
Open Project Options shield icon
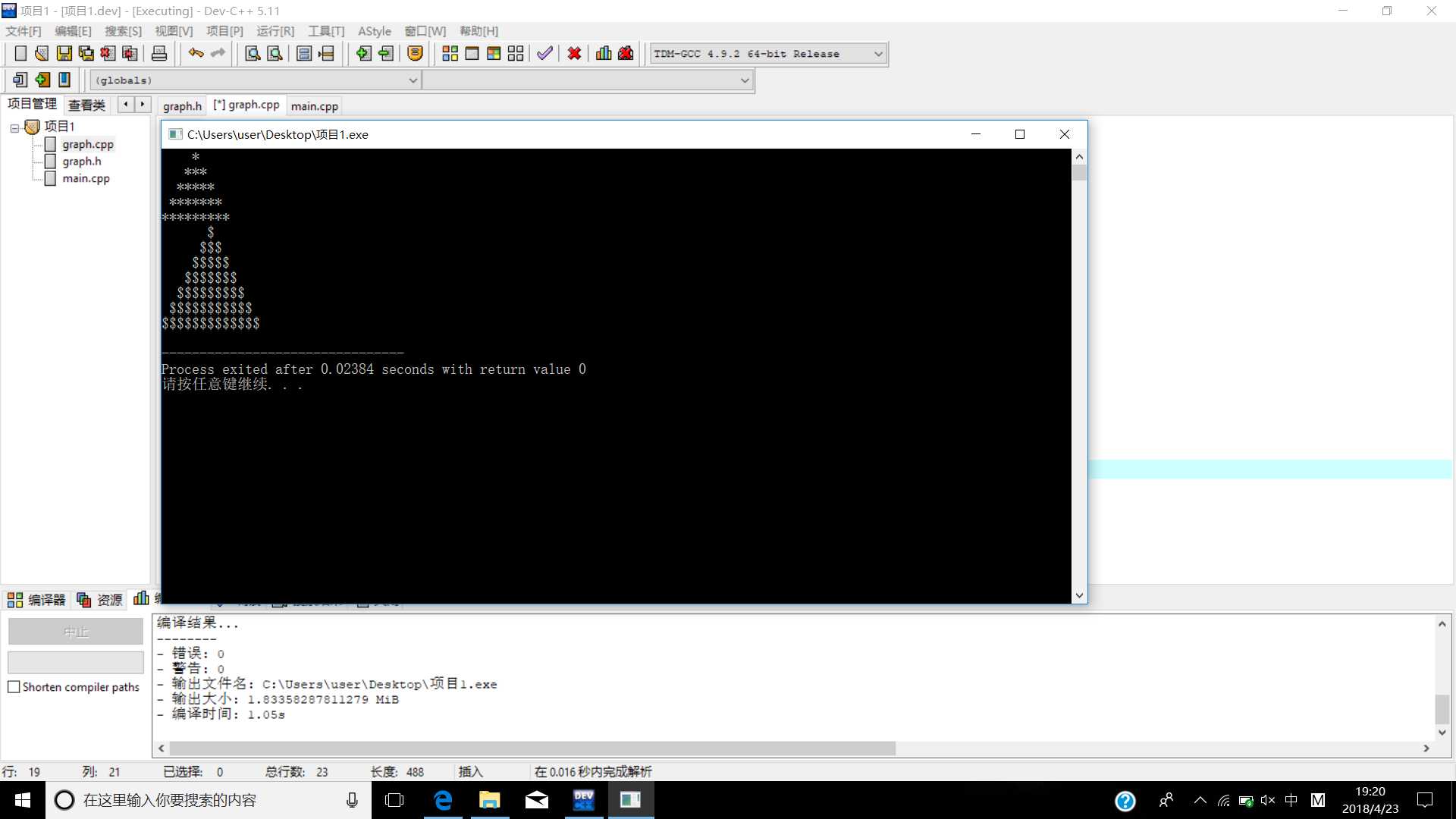coord(415,53)
